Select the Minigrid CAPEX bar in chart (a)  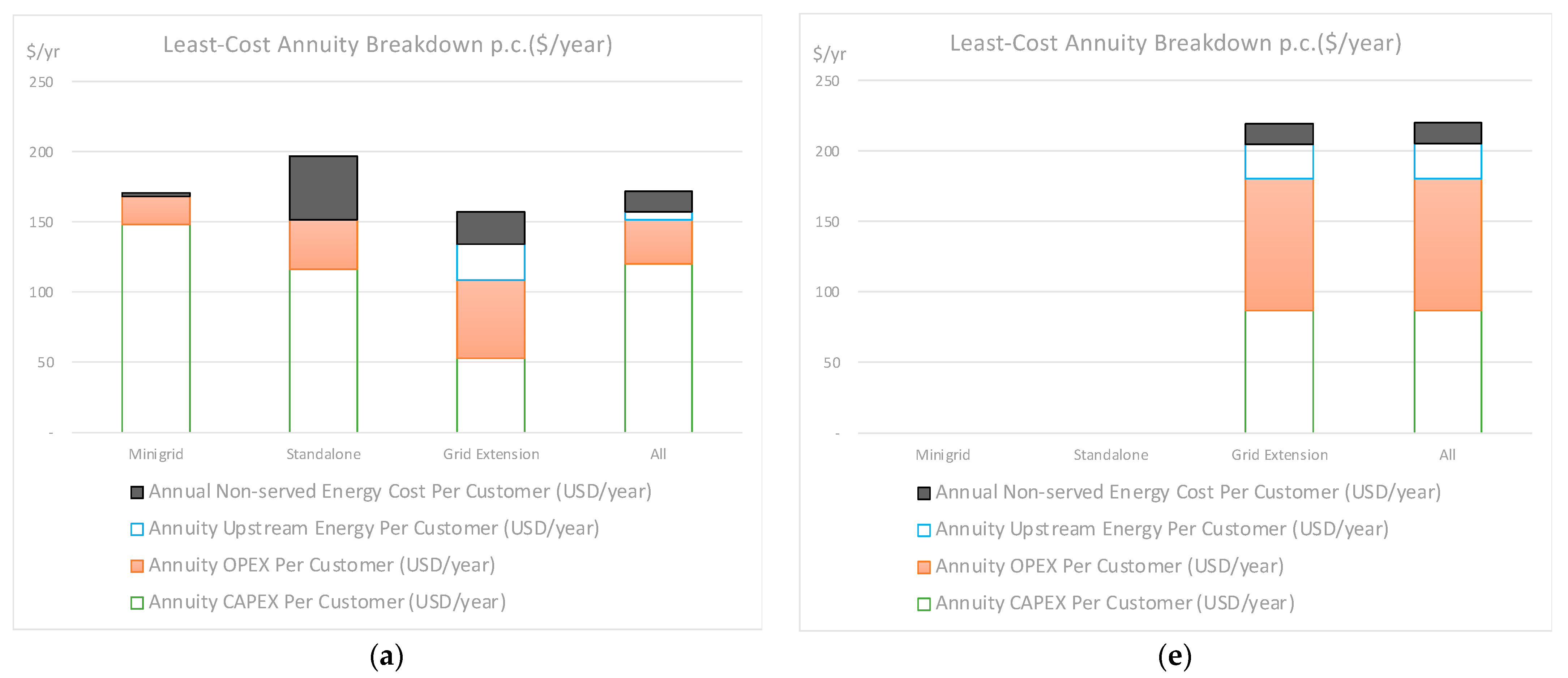tap(156, 328)
